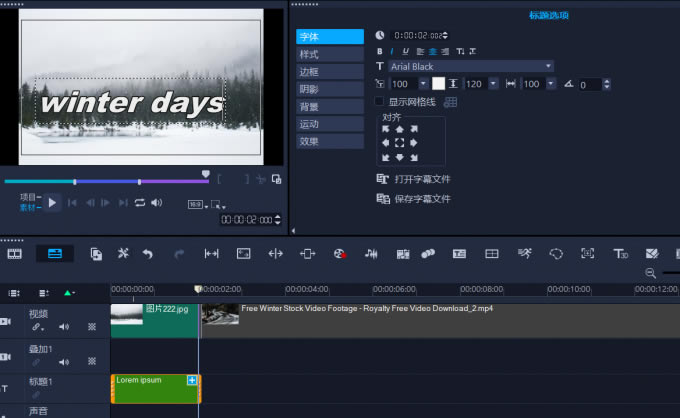Click the undo arrow in the timeline toolbar
The image size is (680, 418).
(148, 254)
